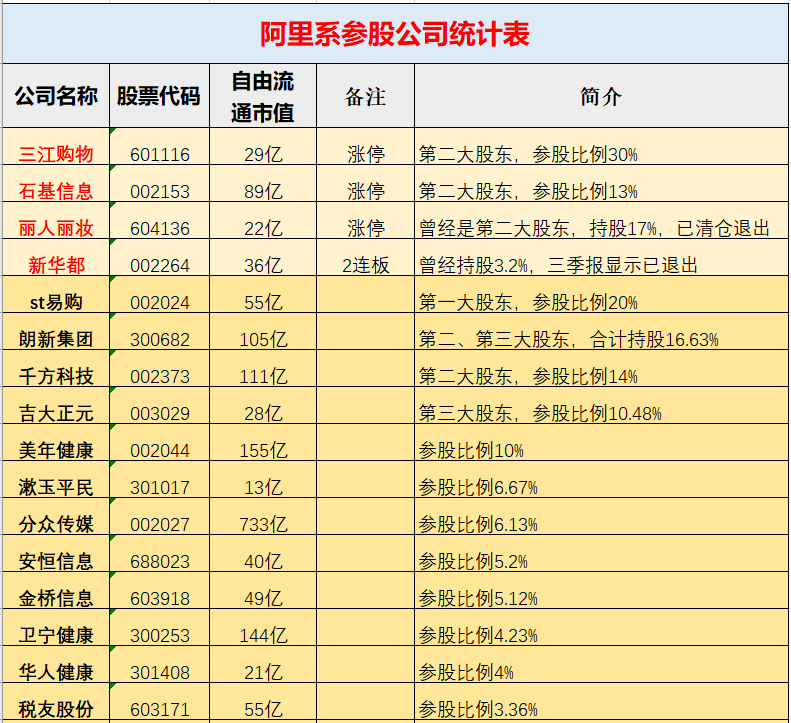
Task: Select the 155亿 market value cell
Action: pos(263,442)
